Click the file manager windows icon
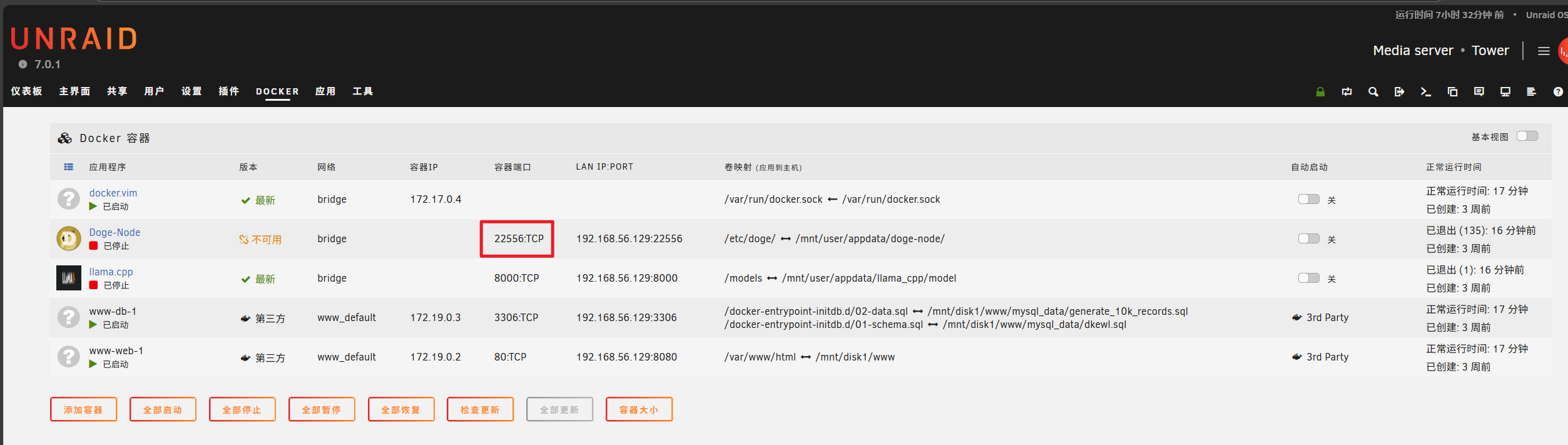This screenshot has height=445, width=1568. pyautogui.click(x=1452, y=92)
